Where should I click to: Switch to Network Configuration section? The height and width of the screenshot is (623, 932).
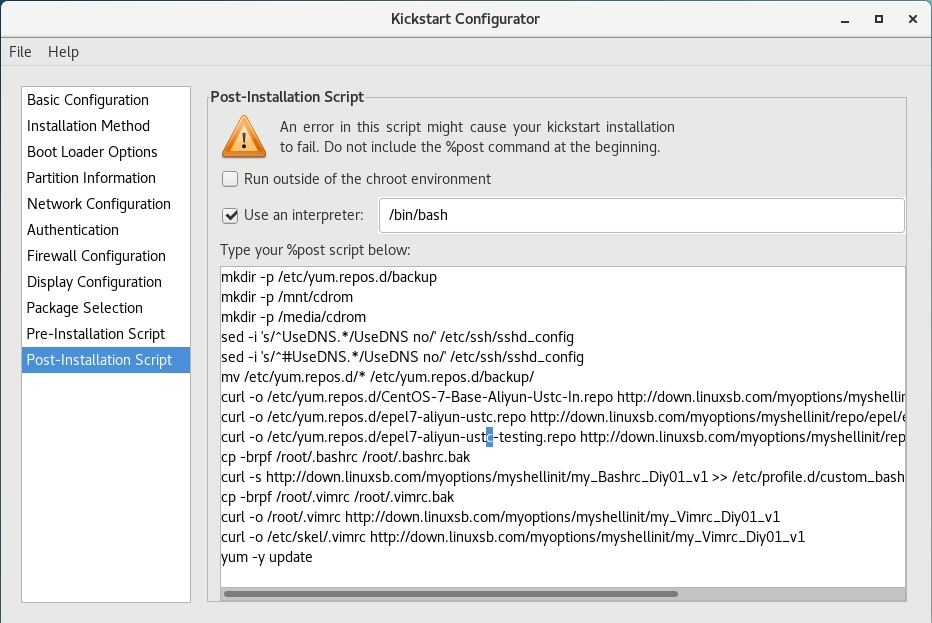coord(98,204)
